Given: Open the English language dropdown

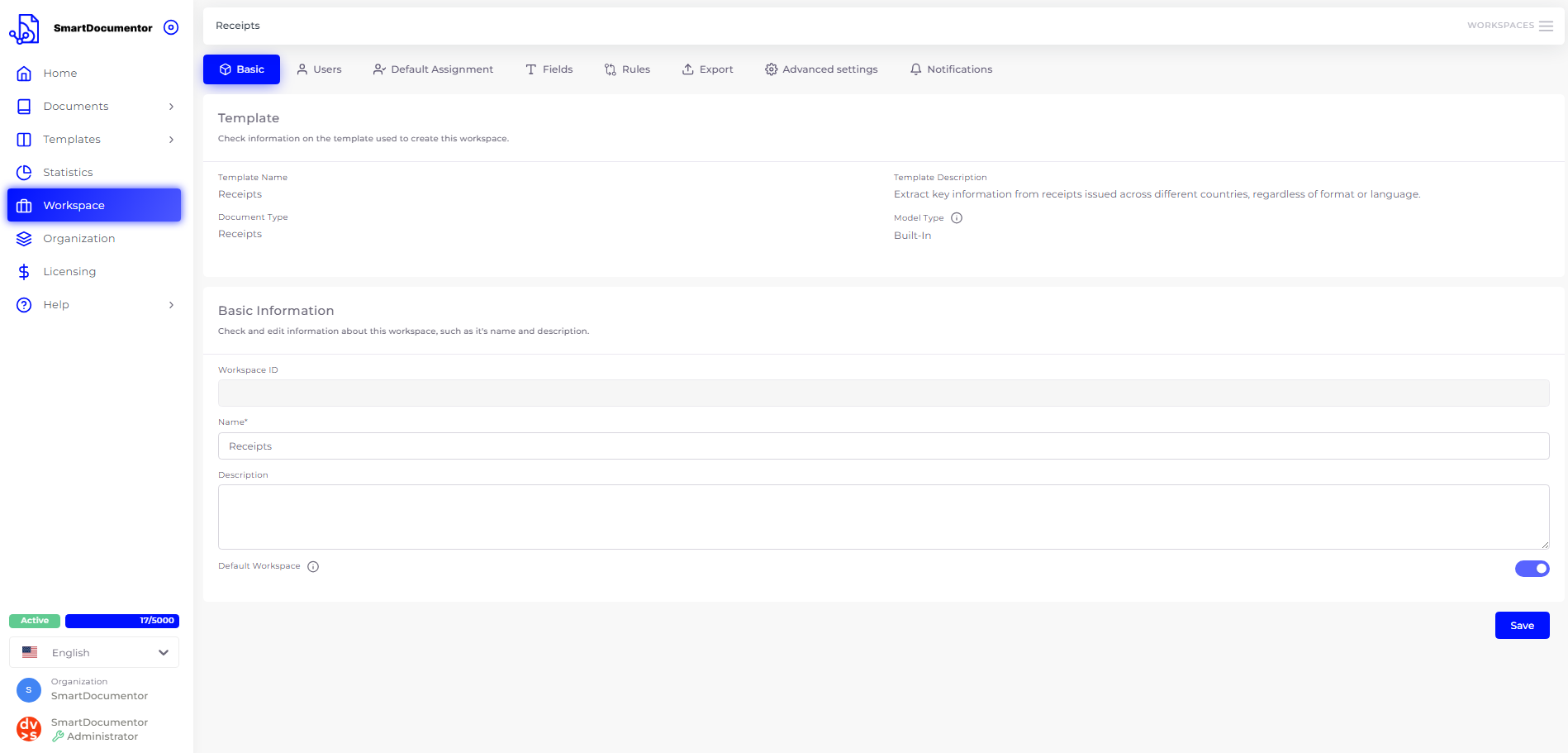Looking at the screenshot, I should tap(94, 652).
